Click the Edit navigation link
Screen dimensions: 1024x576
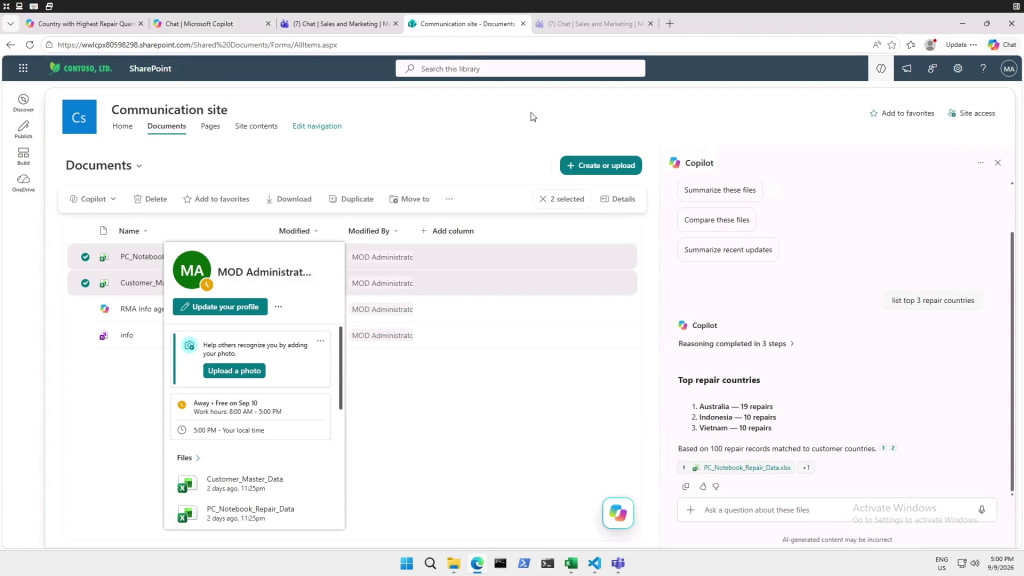point(317,126)
